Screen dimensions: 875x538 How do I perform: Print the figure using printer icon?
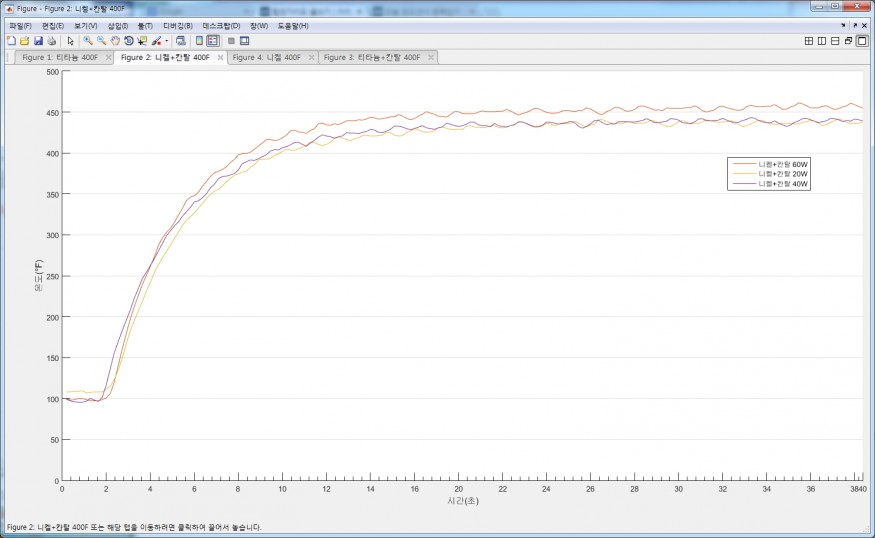51,41
